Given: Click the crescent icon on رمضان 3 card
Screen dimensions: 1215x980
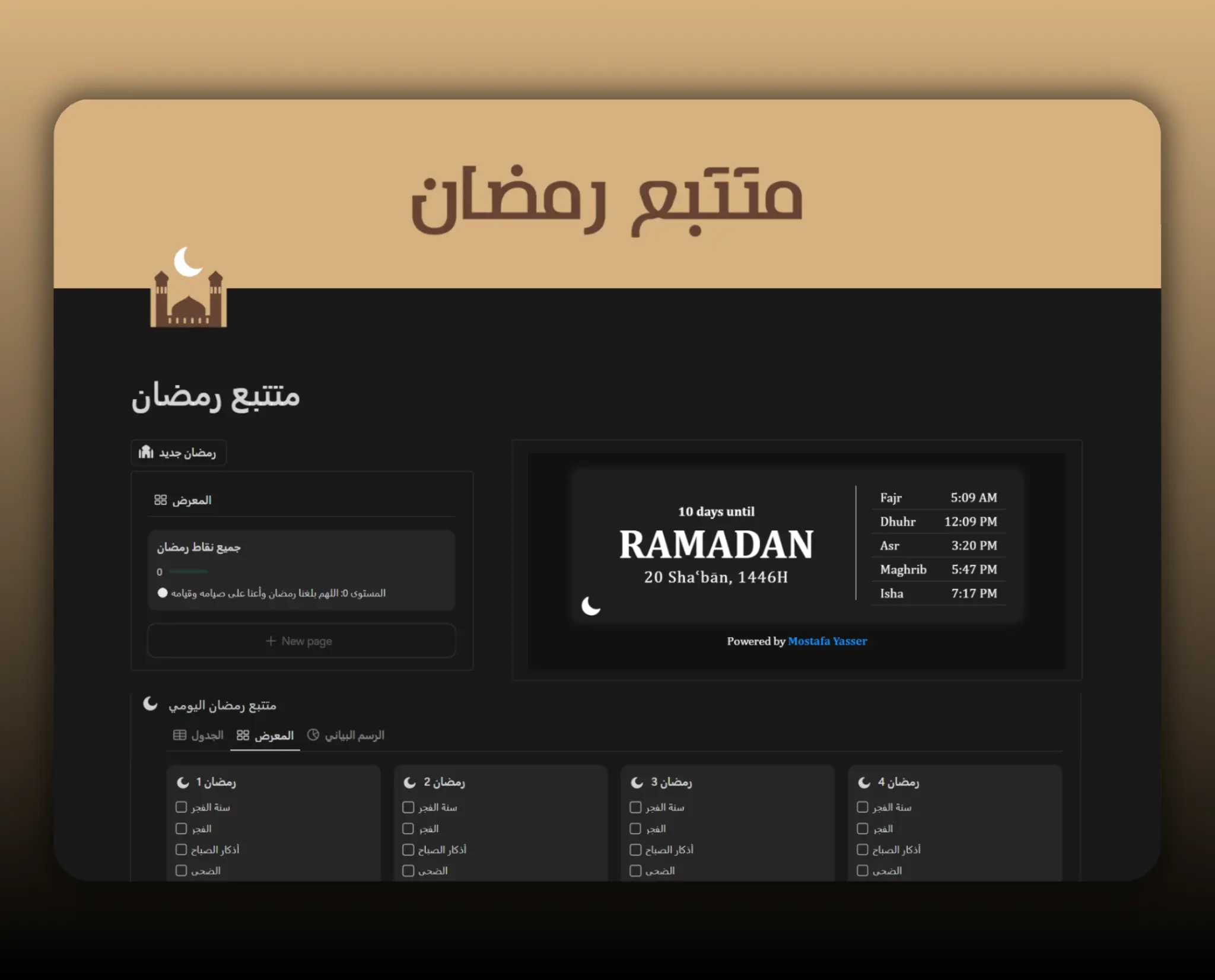Looking at the screenshot, I should [636, 782].
